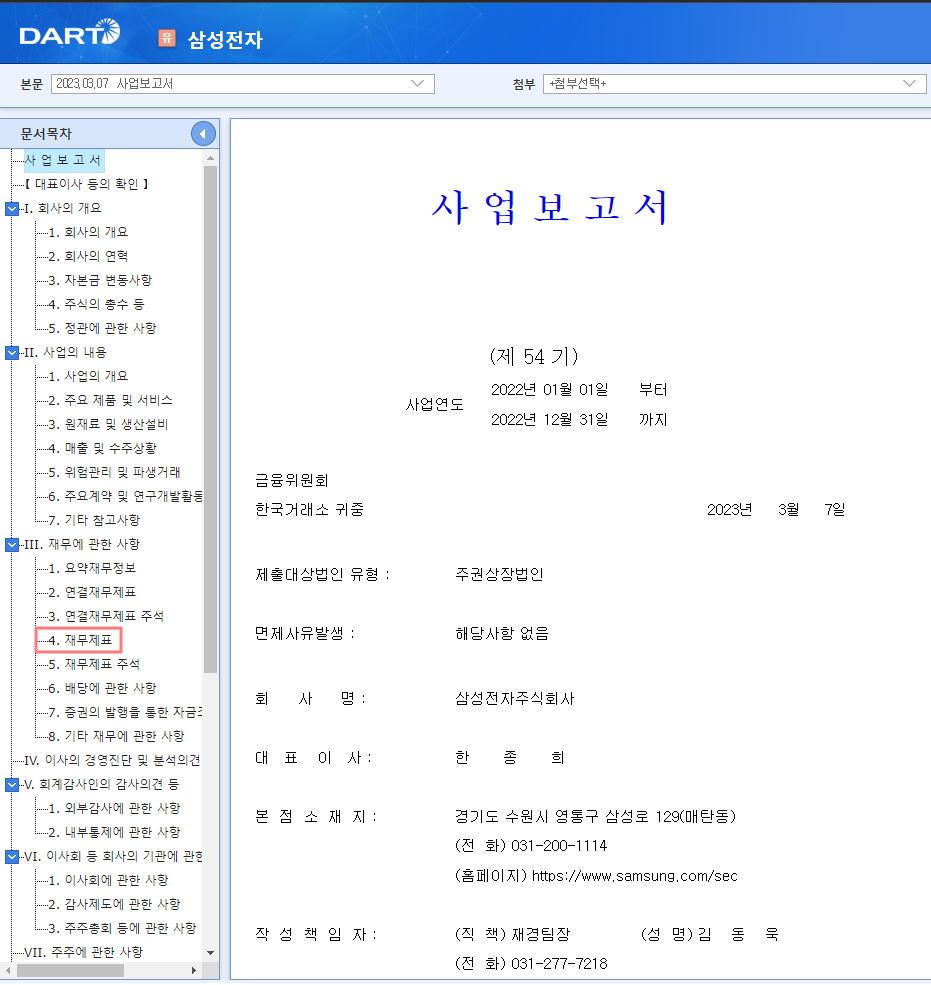Open 7. 기타 참고사항
931x985 pixels.
(x=94, y=520)
